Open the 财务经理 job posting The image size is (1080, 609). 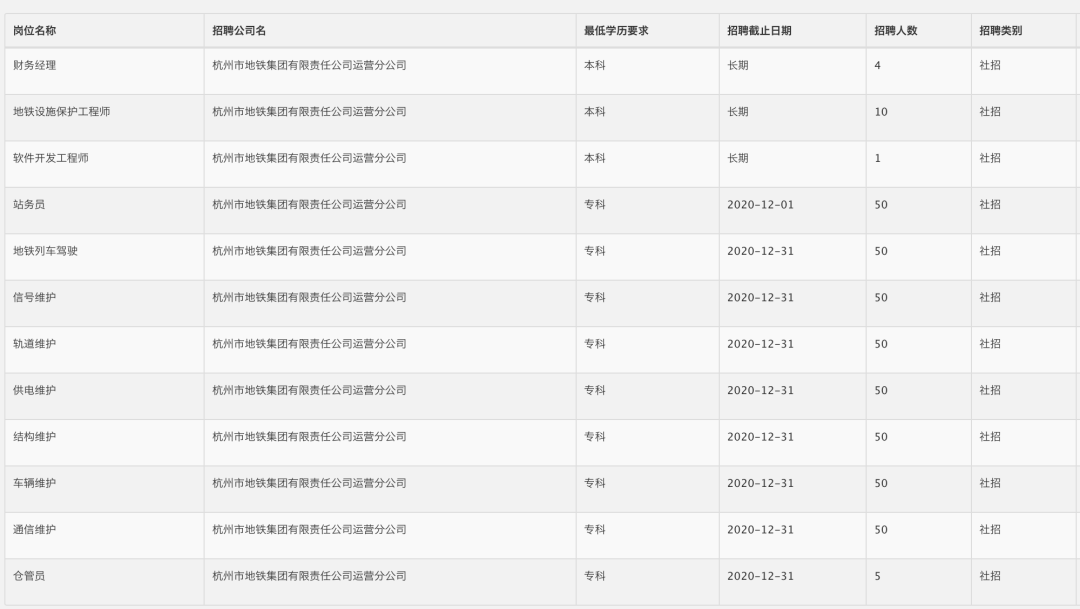34,65
